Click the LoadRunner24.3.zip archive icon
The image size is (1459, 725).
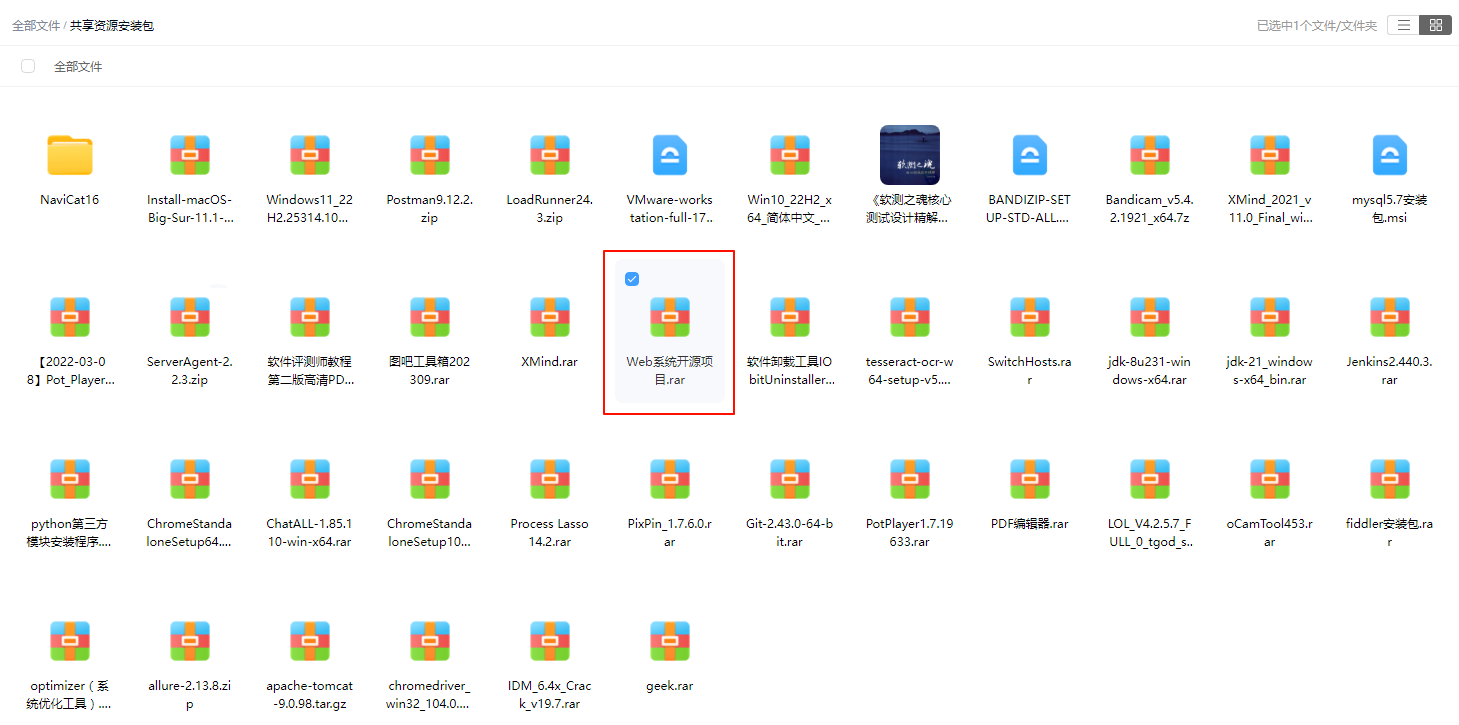(x=550, y=155)
